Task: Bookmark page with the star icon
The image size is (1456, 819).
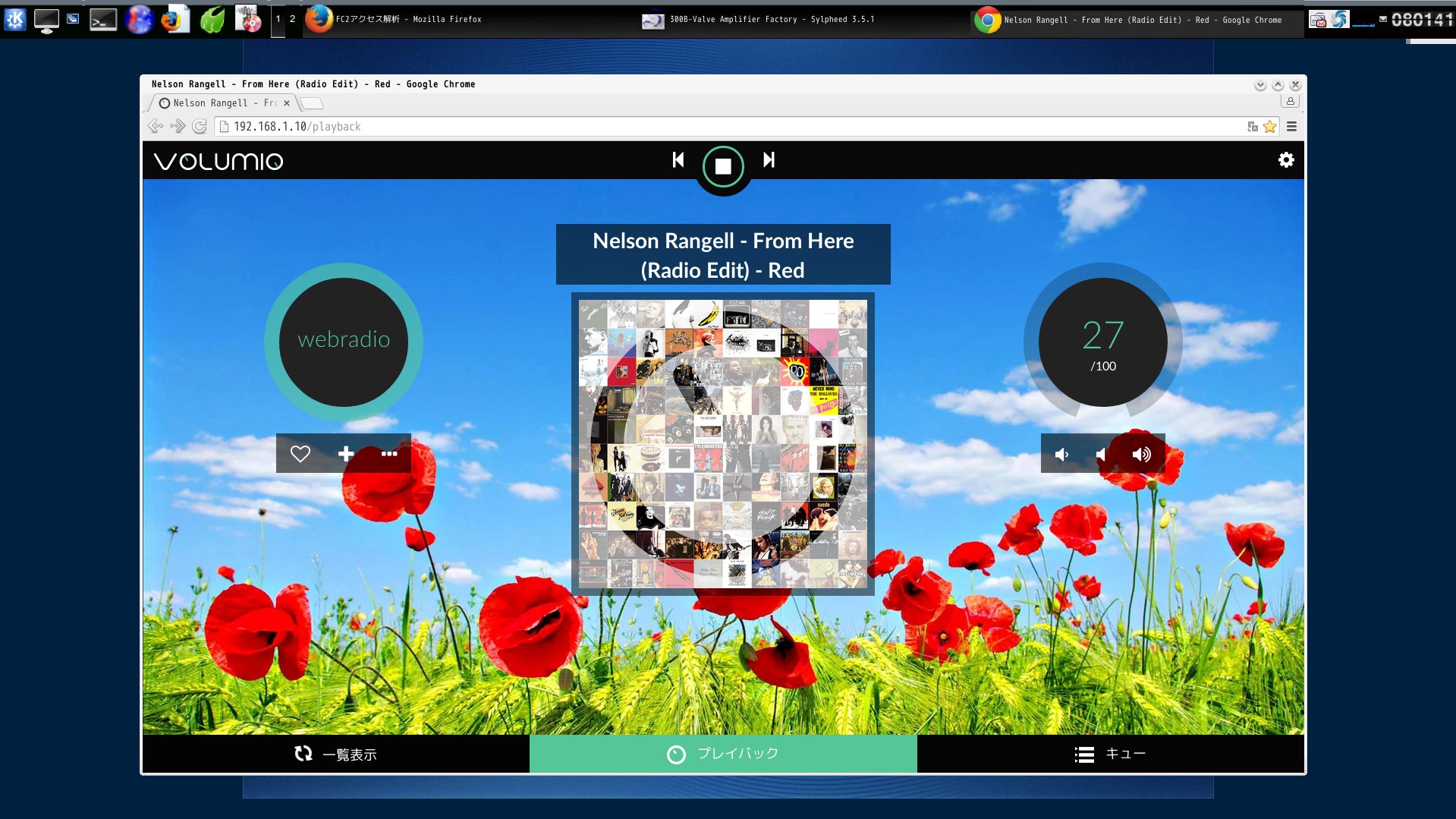Action: pos(1269,127)
